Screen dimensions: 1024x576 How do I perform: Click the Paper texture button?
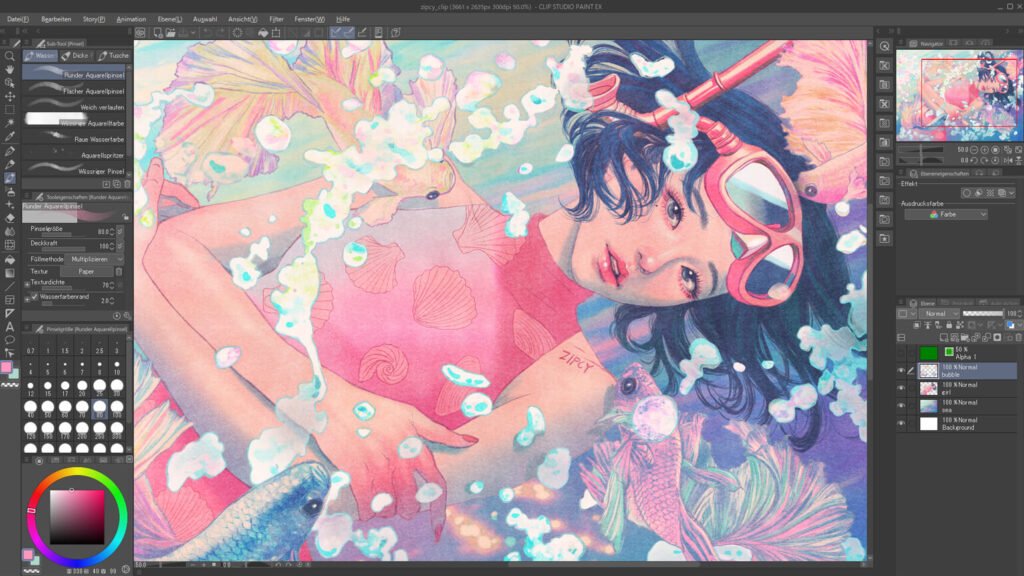[86, 272]
